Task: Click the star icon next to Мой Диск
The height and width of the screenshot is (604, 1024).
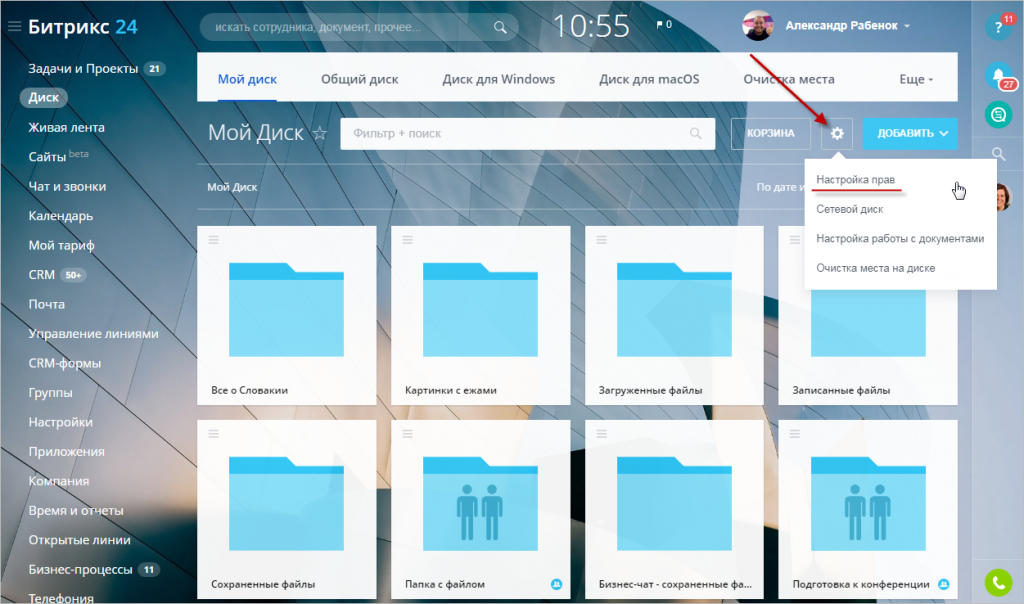Action: click(x=319, y=133)
